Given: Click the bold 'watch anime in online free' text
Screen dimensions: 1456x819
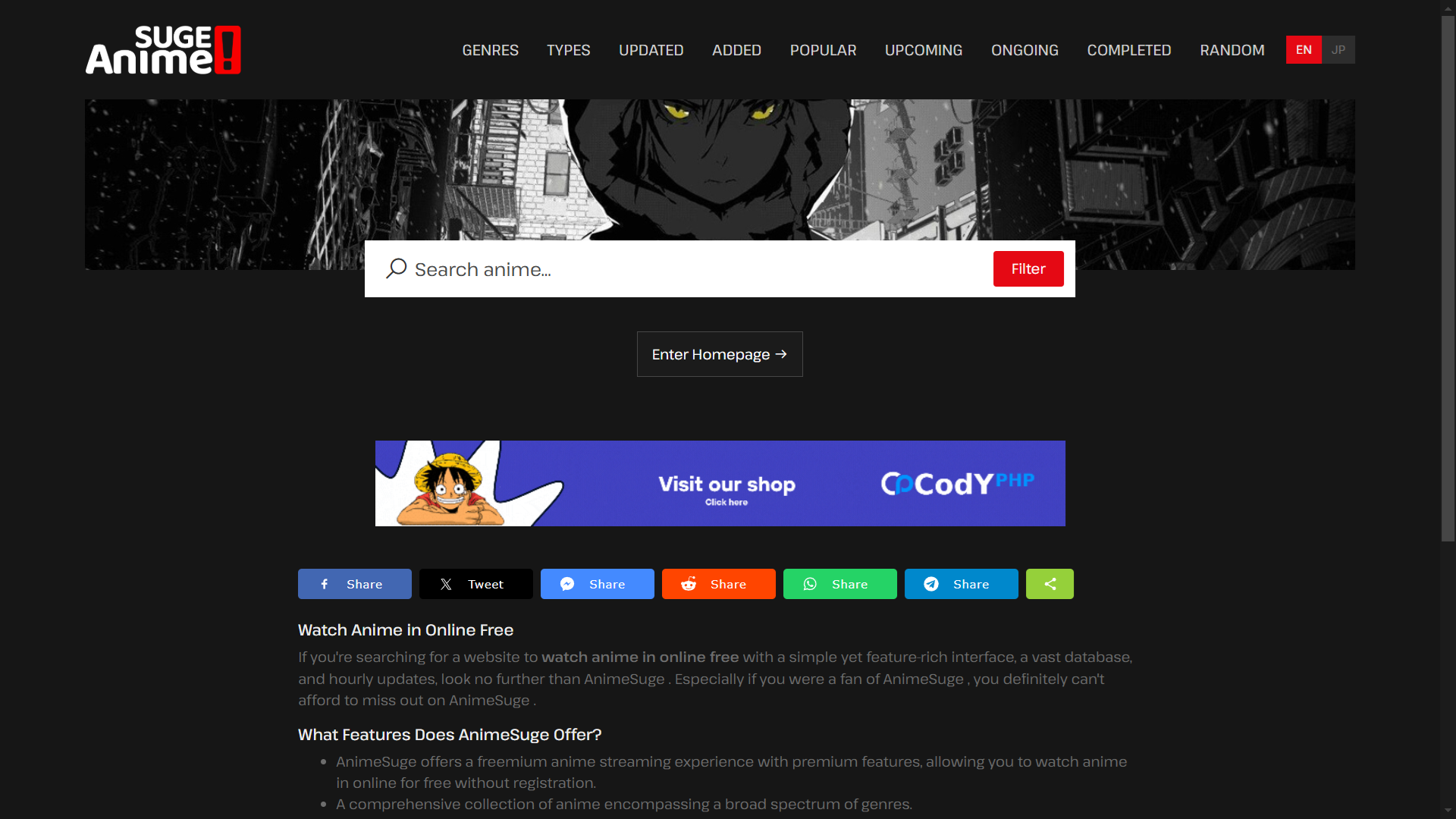Looking at the screenshot, I should point(640,657).
